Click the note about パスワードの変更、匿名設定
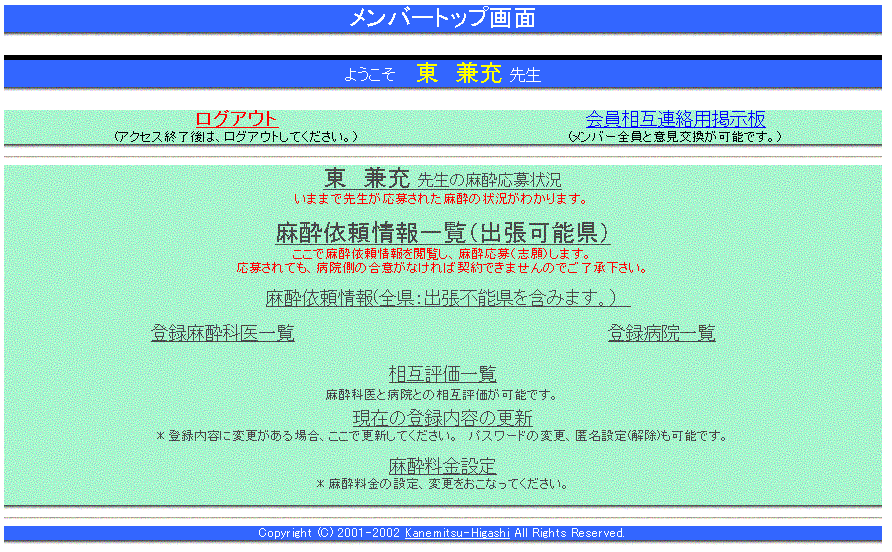The image size is (892, 552). (x=442, y=436)
